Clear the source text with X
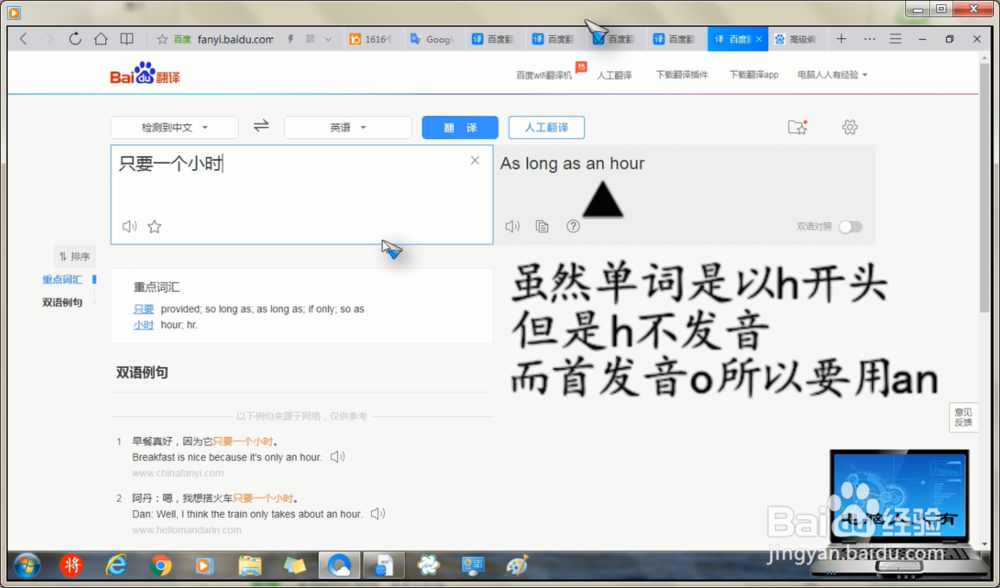This screenshot has height=588, width=1000. 474,160
